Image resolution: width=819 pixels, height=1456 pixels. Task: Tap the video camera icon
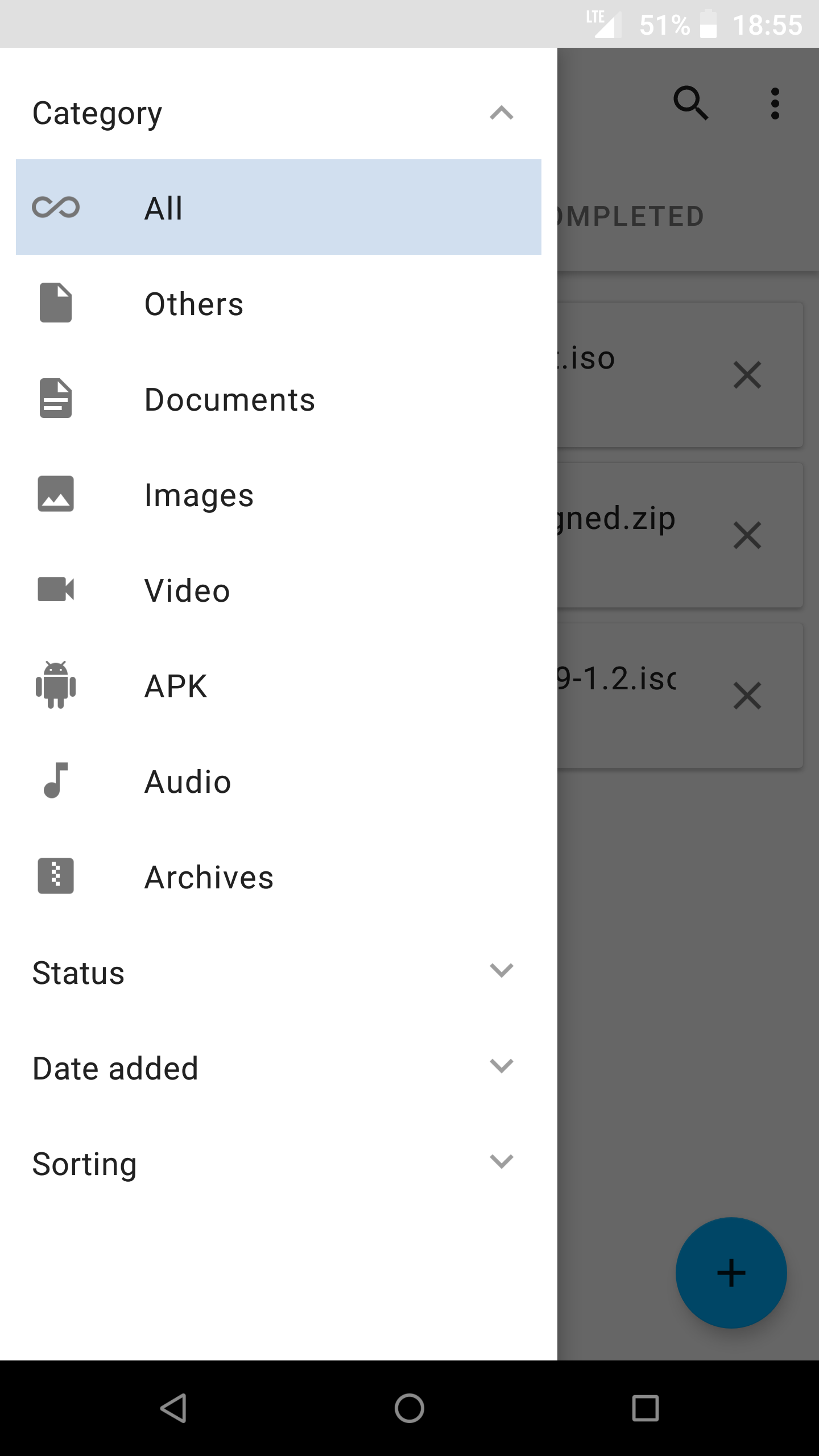[x=56, y=589]
